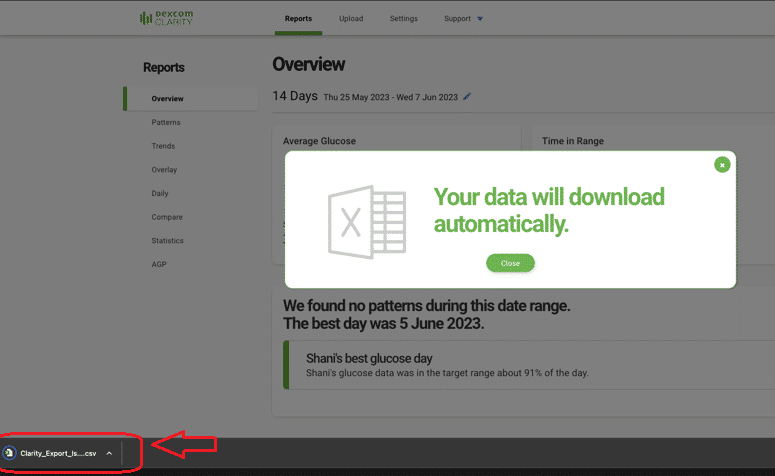Click the Excel spreadsheet icon in the dialog
This screenshot has width=775, height=476.
click(366, 218)
